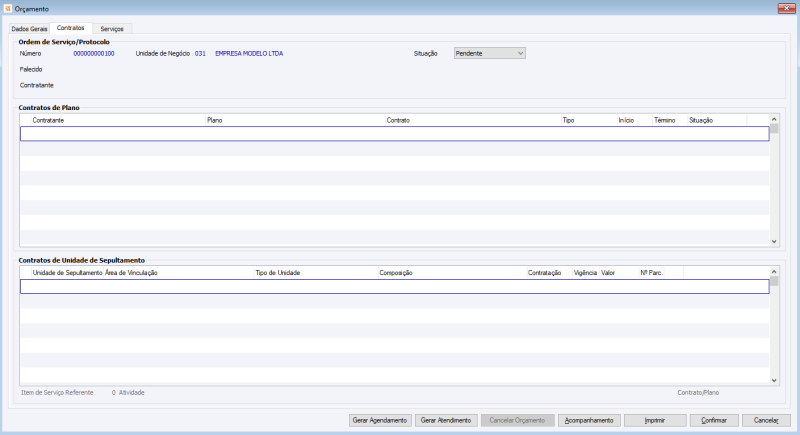The width and height of the screenshot is (800, 435).
Task: Click the Tipo column header
Action: tap(589, 120)
